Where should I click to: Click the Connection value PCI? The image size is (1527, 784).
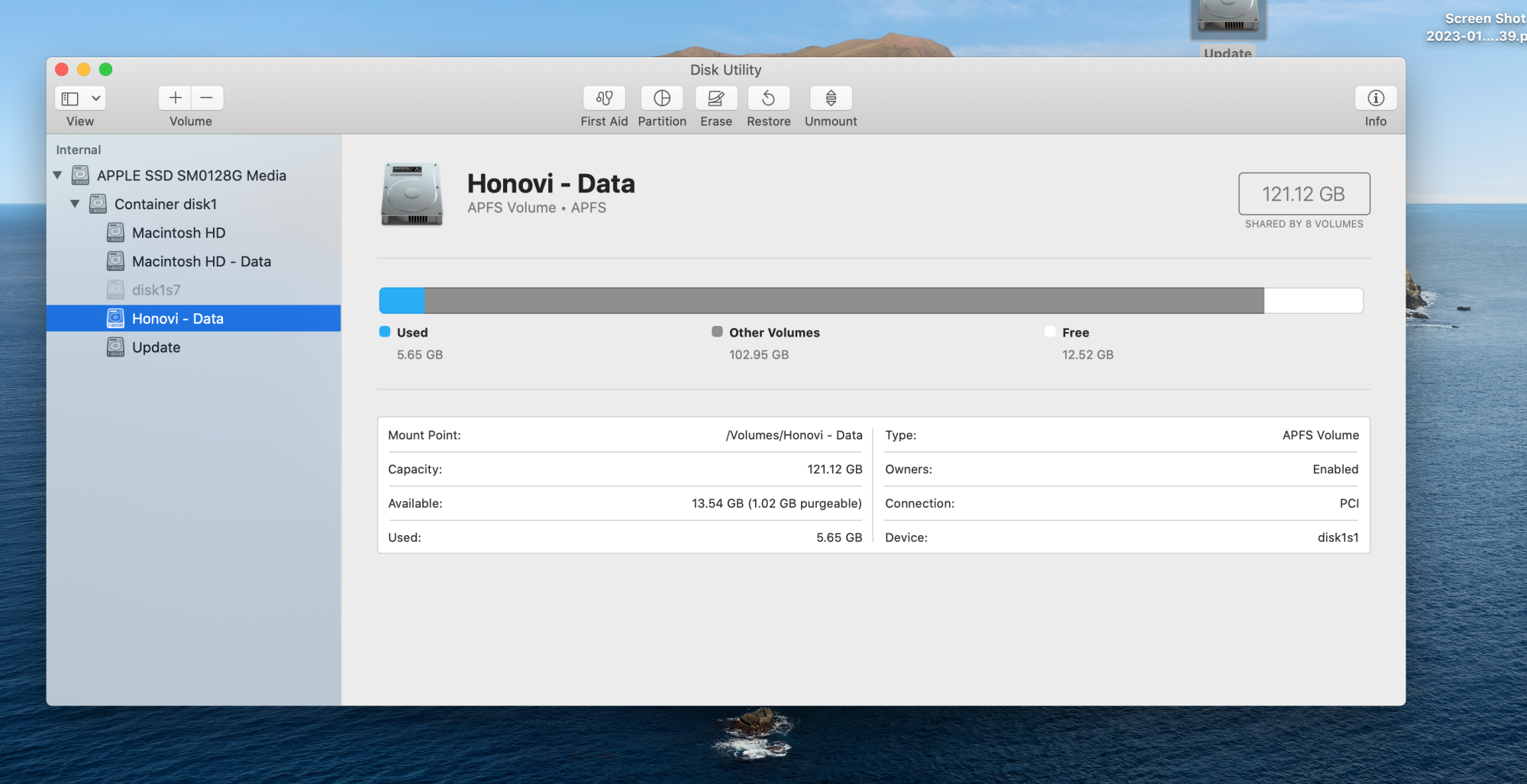click(1349, 504)
